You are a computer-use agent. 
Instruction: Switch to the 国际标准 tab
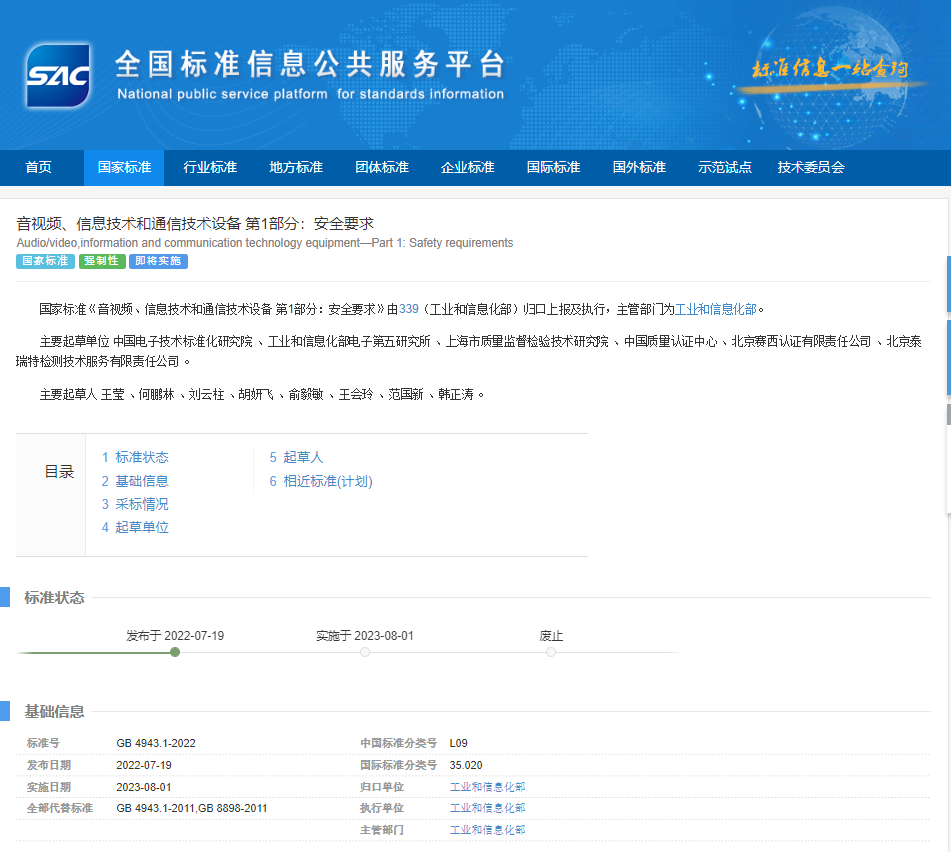(553, 167)
